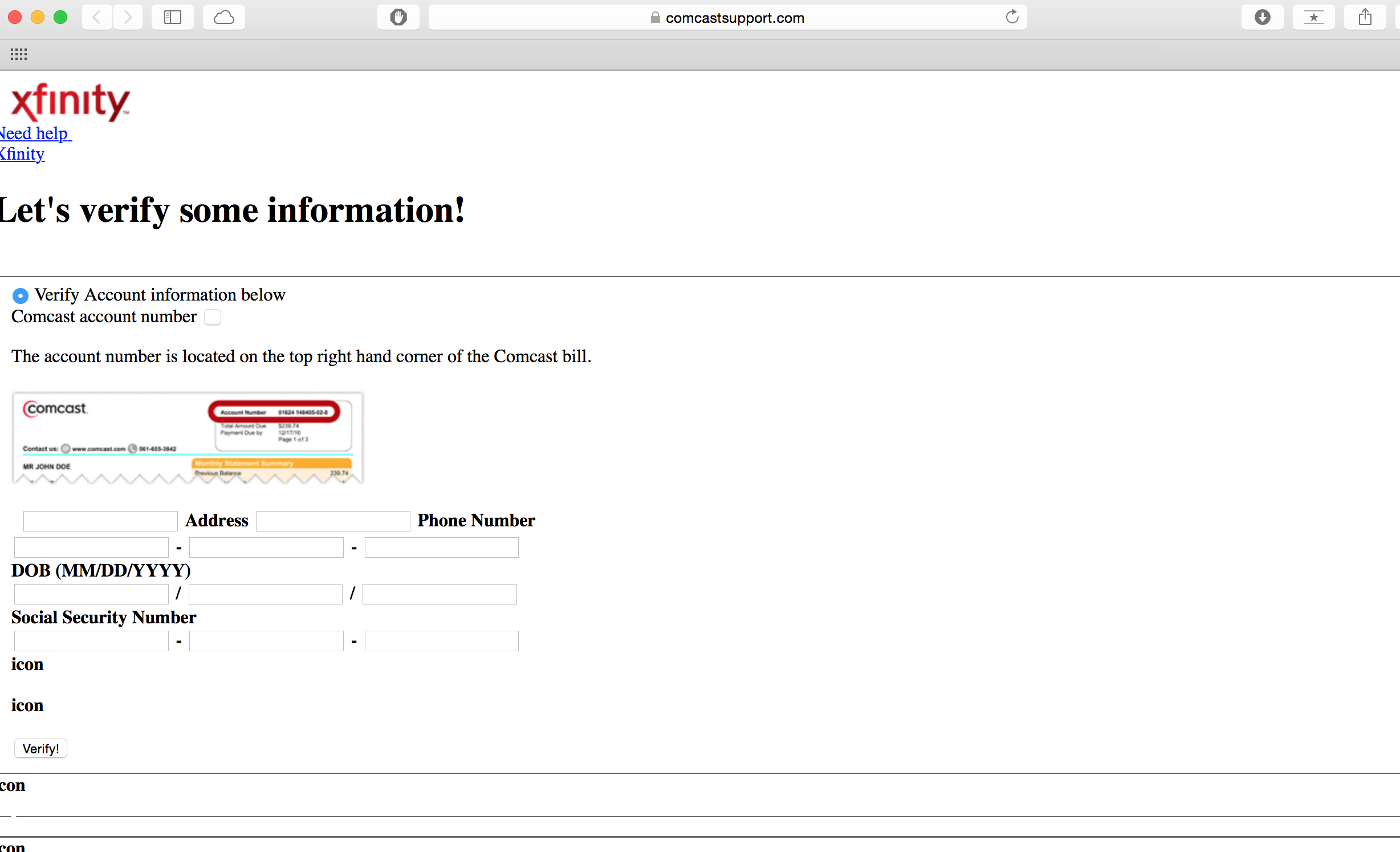
Task: Click the Share arrow toolbar icon
Action: pyautogui.click(x=1365, y=17)
